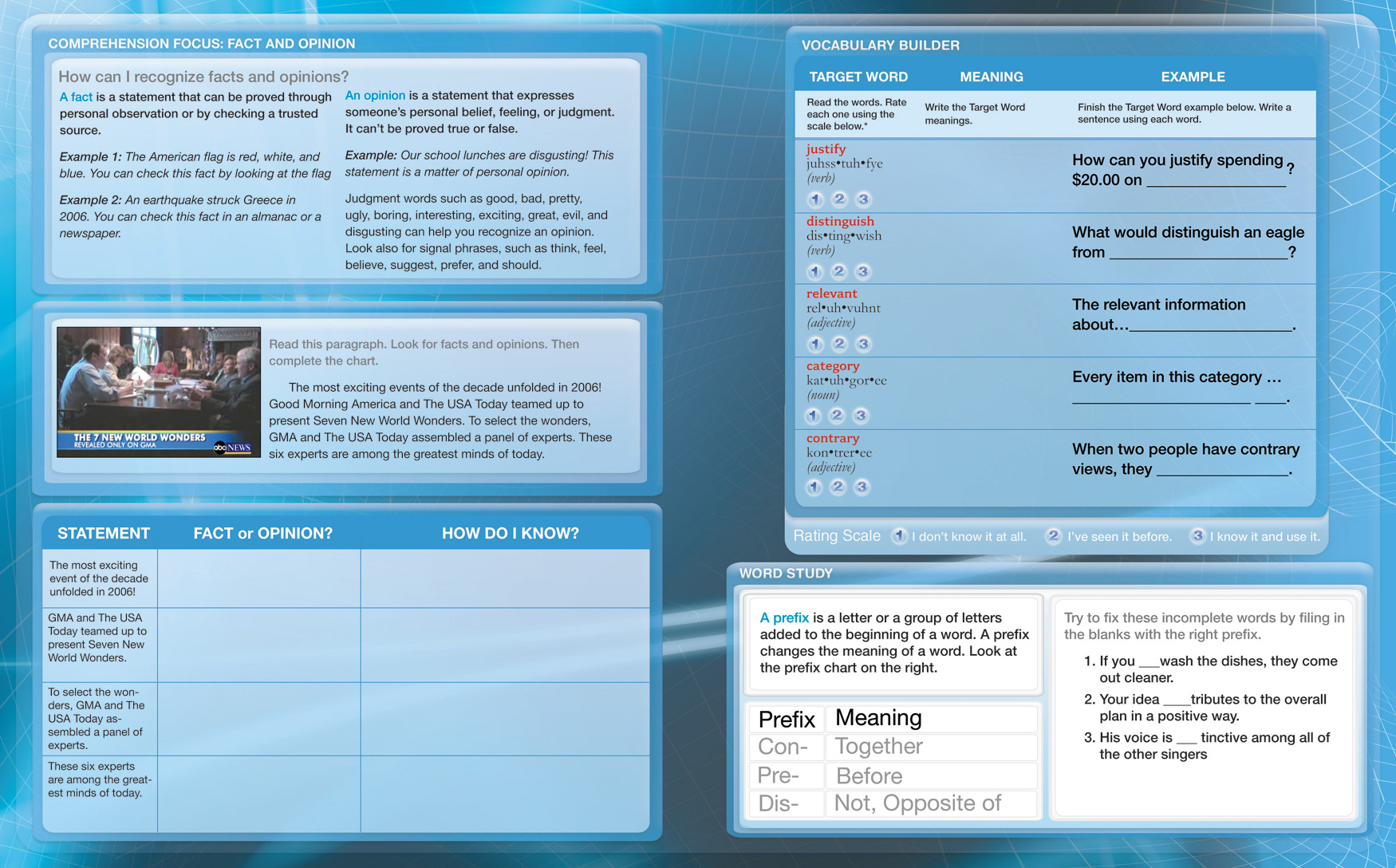Screen dimensions: 1396x868
Task: Click the blank after 'relevant information about'
Action: [x=1210, y=326]
